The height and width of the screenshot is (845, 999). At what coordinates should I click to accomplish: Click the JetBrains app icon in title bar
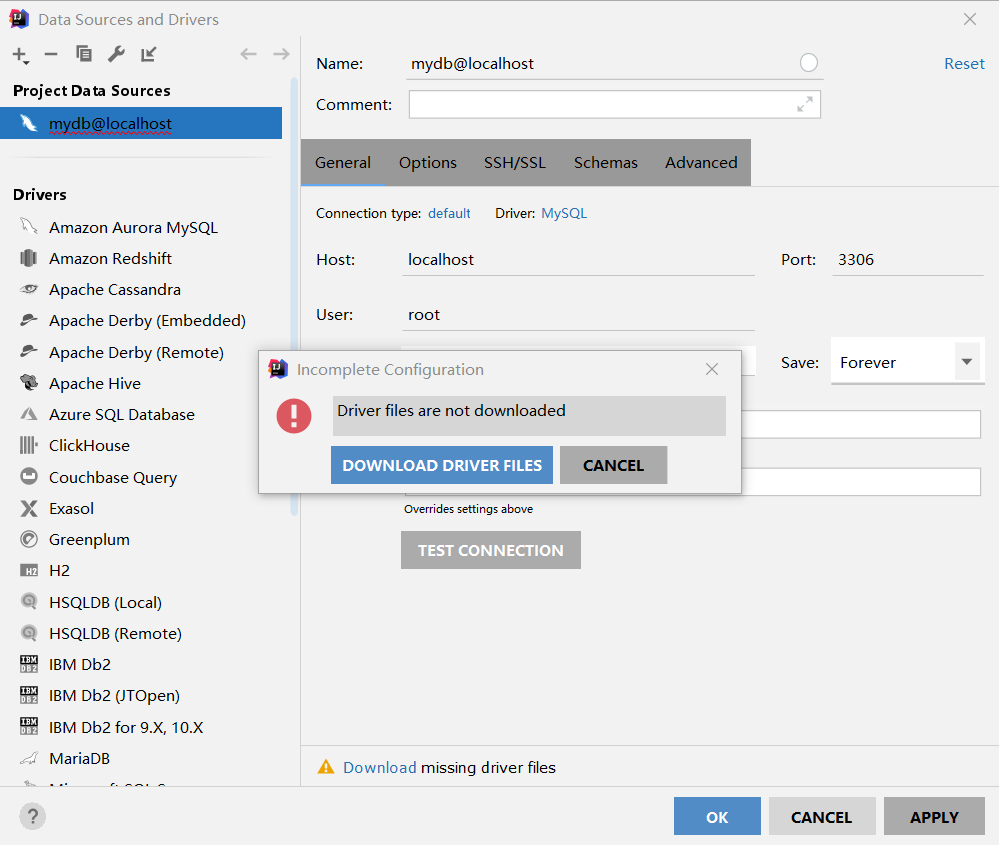coord(19,19)
